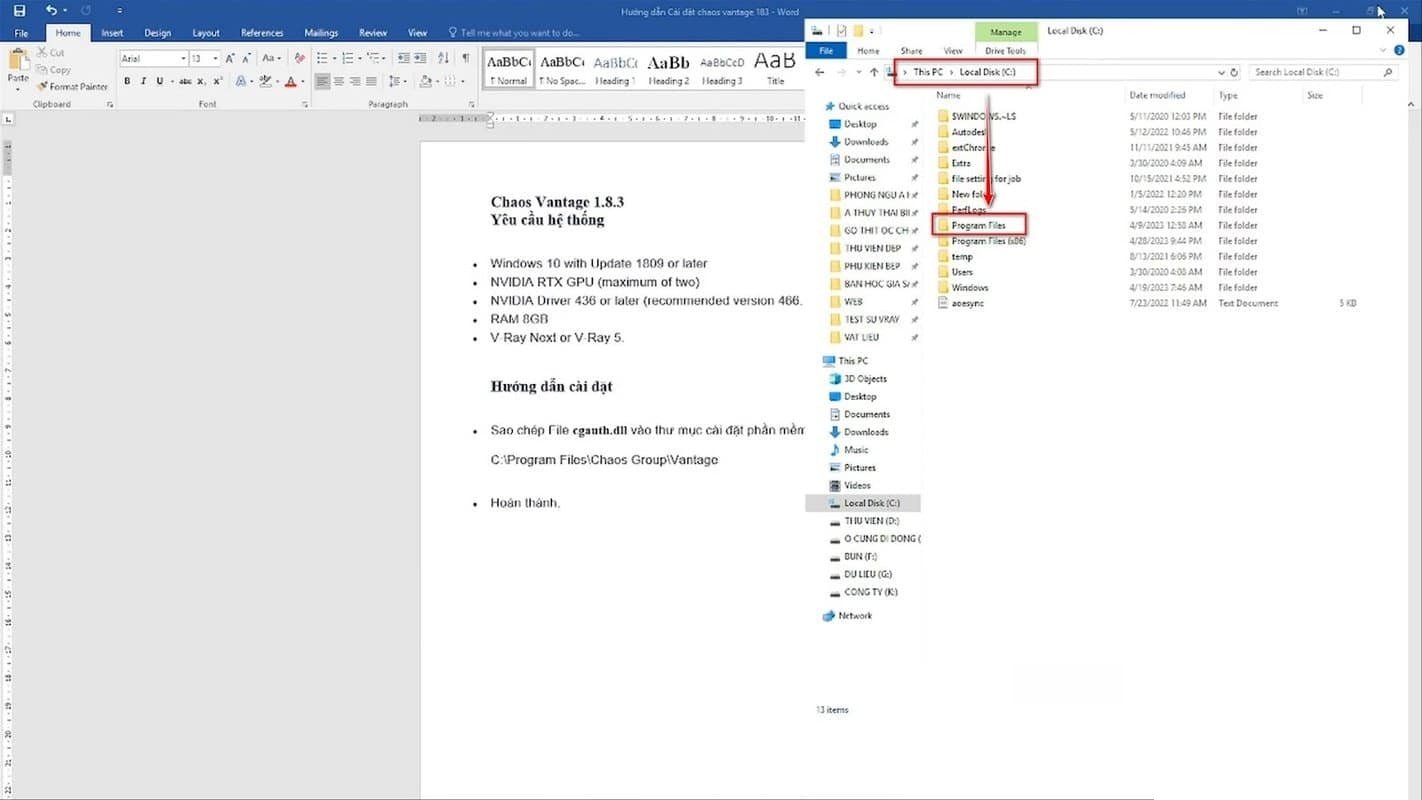Refresh the Local Disk (C:) folder view
This screenshot has height=800, width=1422.
tap(1234, 72)
